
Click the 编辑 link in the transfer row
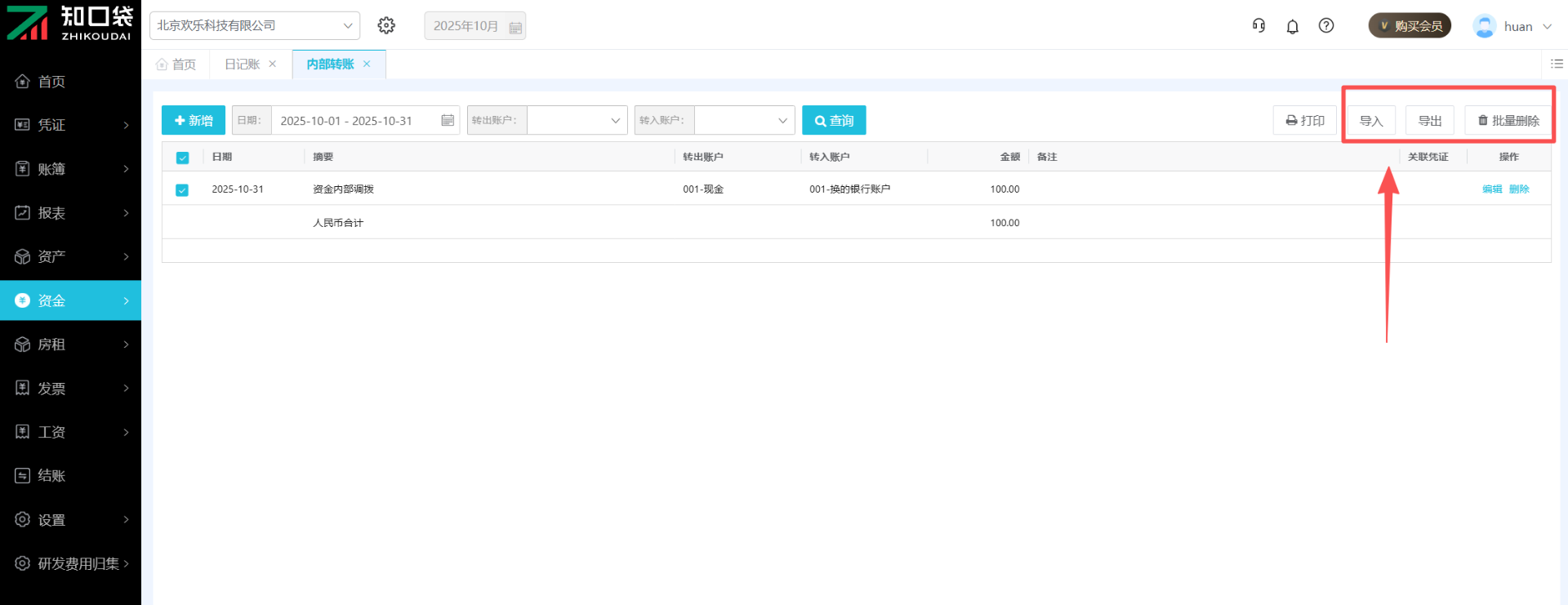pyautogui.click(x=1491, y=189)
